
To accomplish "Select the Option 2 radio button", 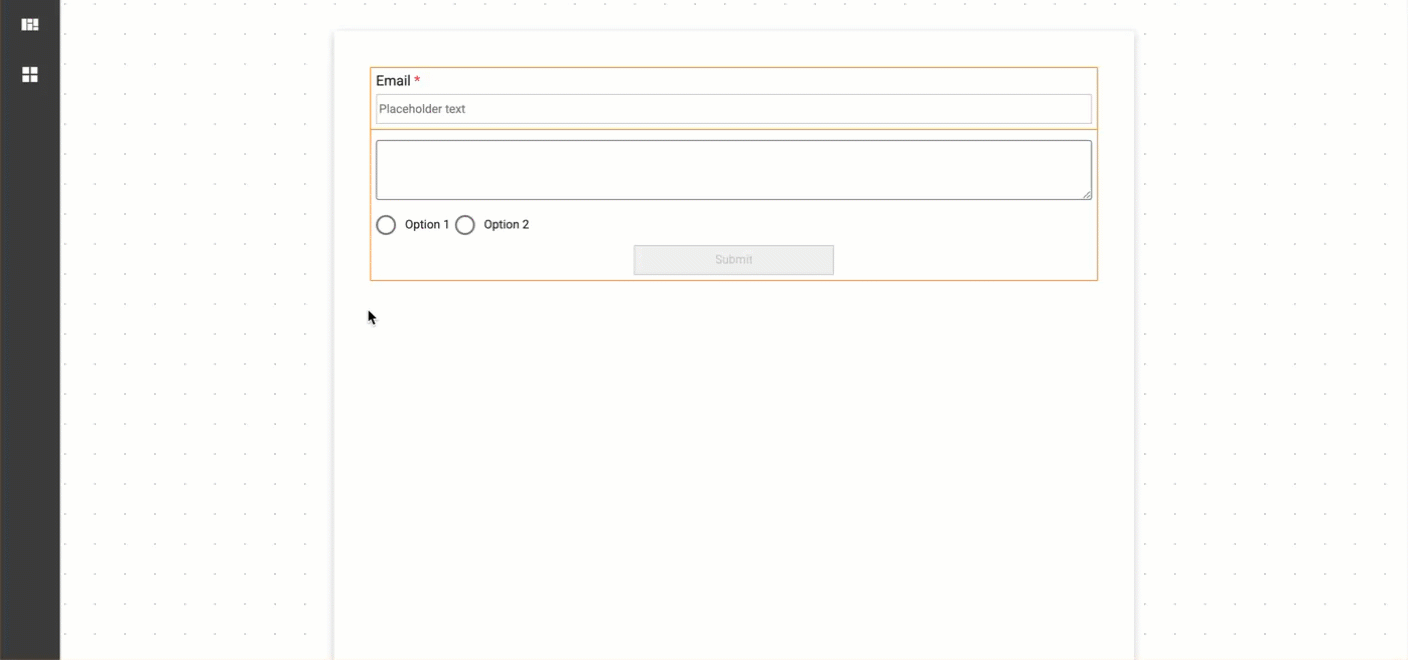I will pos(465,225).
